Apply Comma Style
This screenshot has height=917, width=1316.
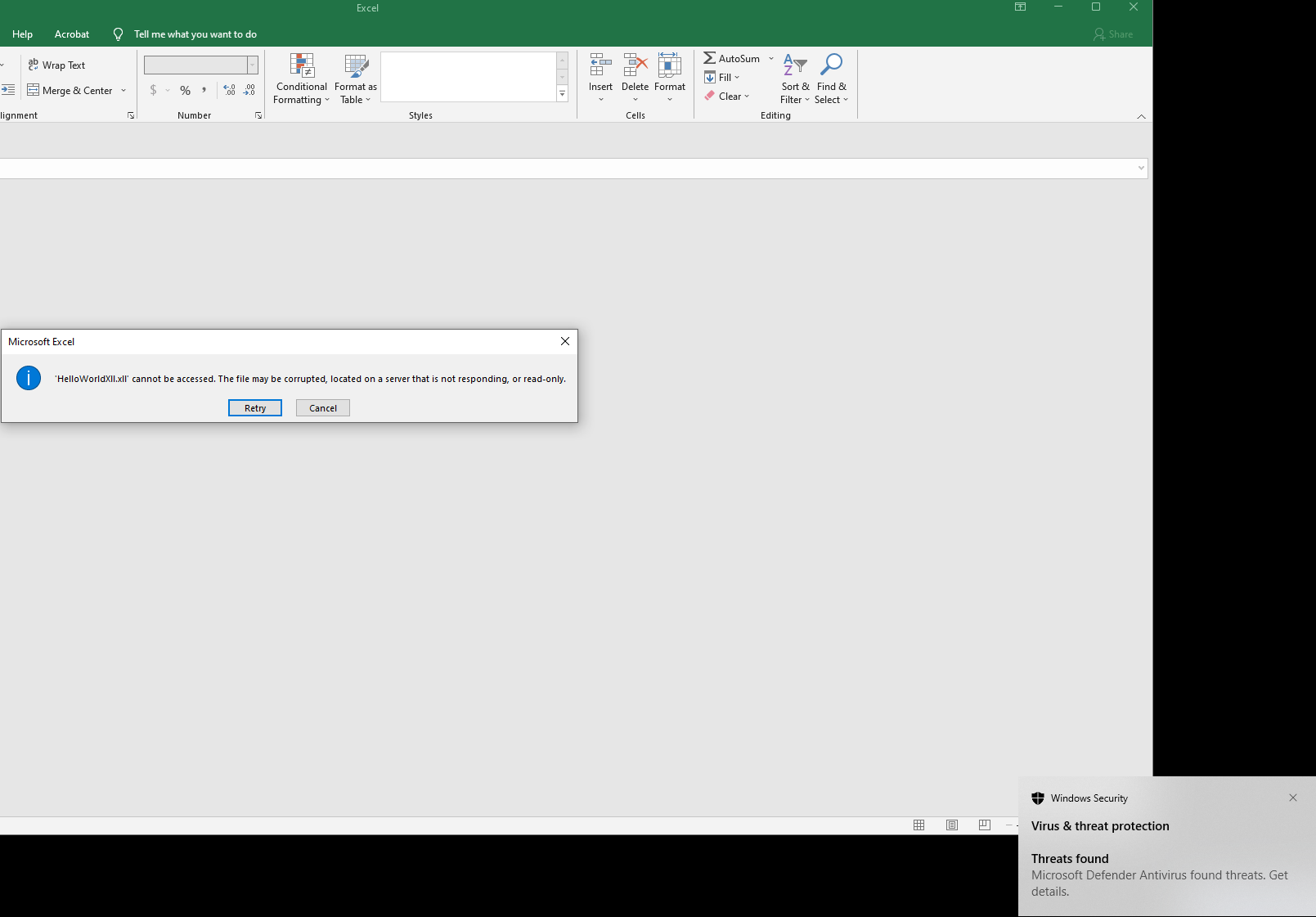tap(204, 91)
